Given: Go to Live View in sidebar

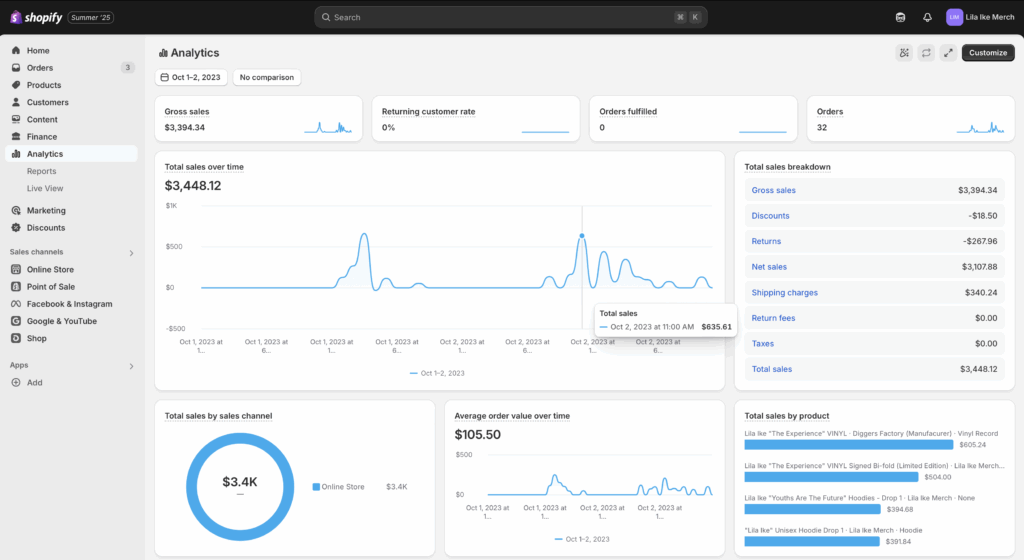Looking at the screenshot, I should (x=45, y=188).
